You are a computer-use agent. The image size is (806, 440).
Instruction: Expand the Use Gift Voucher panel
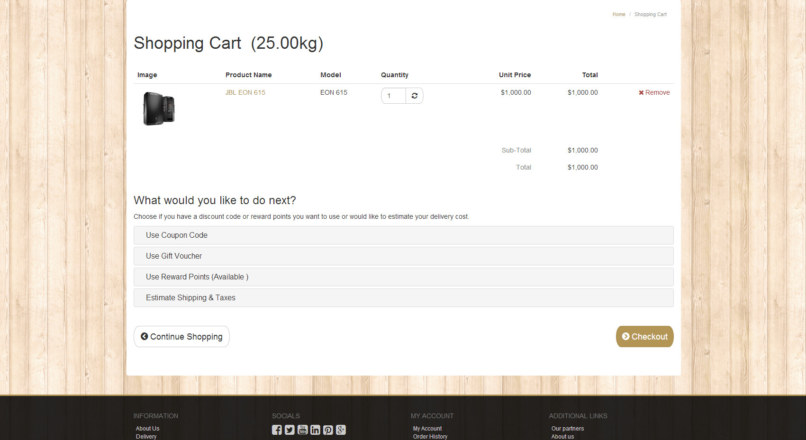tap(174, 256)
